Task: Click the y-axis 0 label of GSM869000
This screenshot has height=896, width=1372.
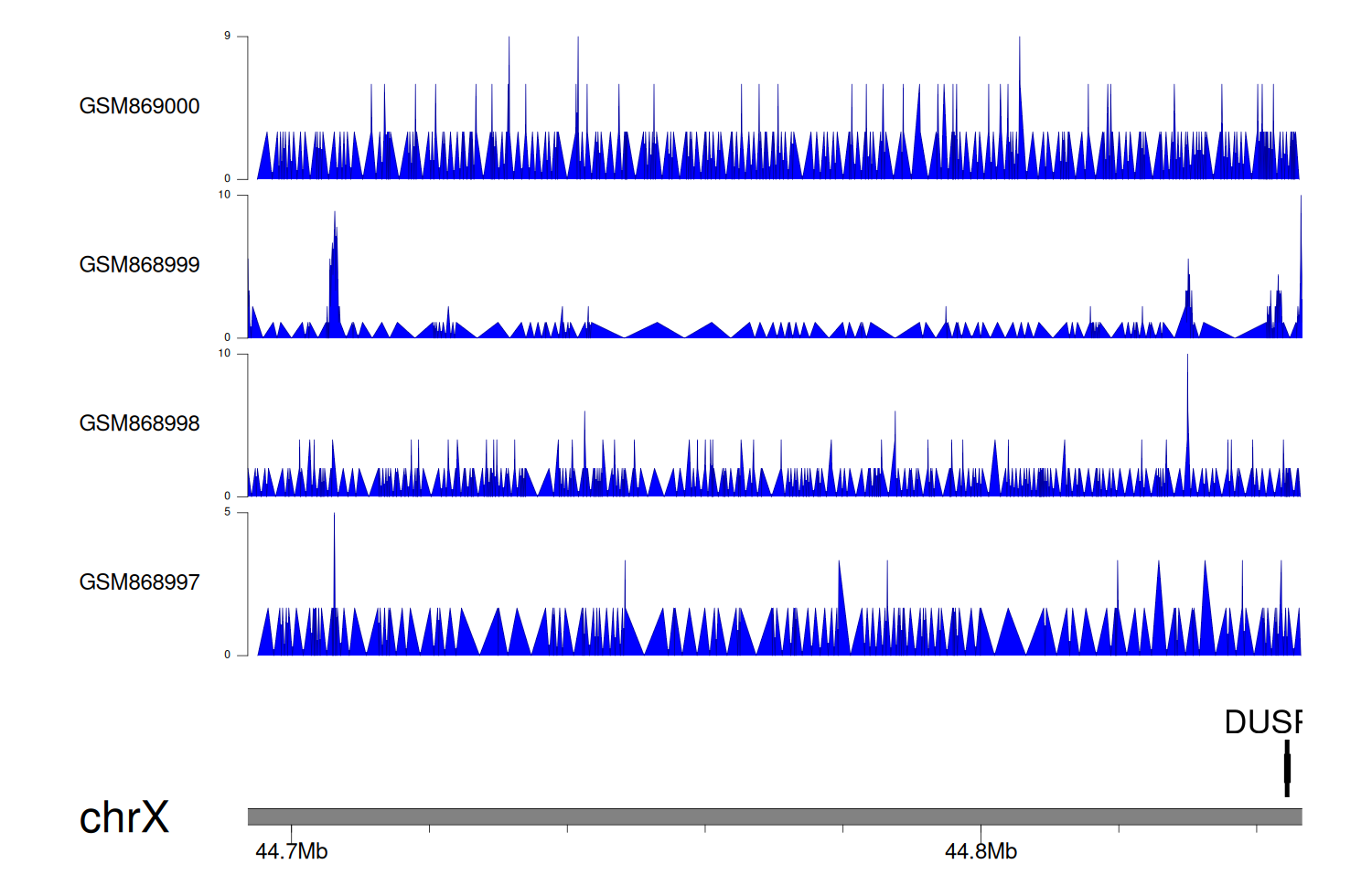Action: pos(228,179)
